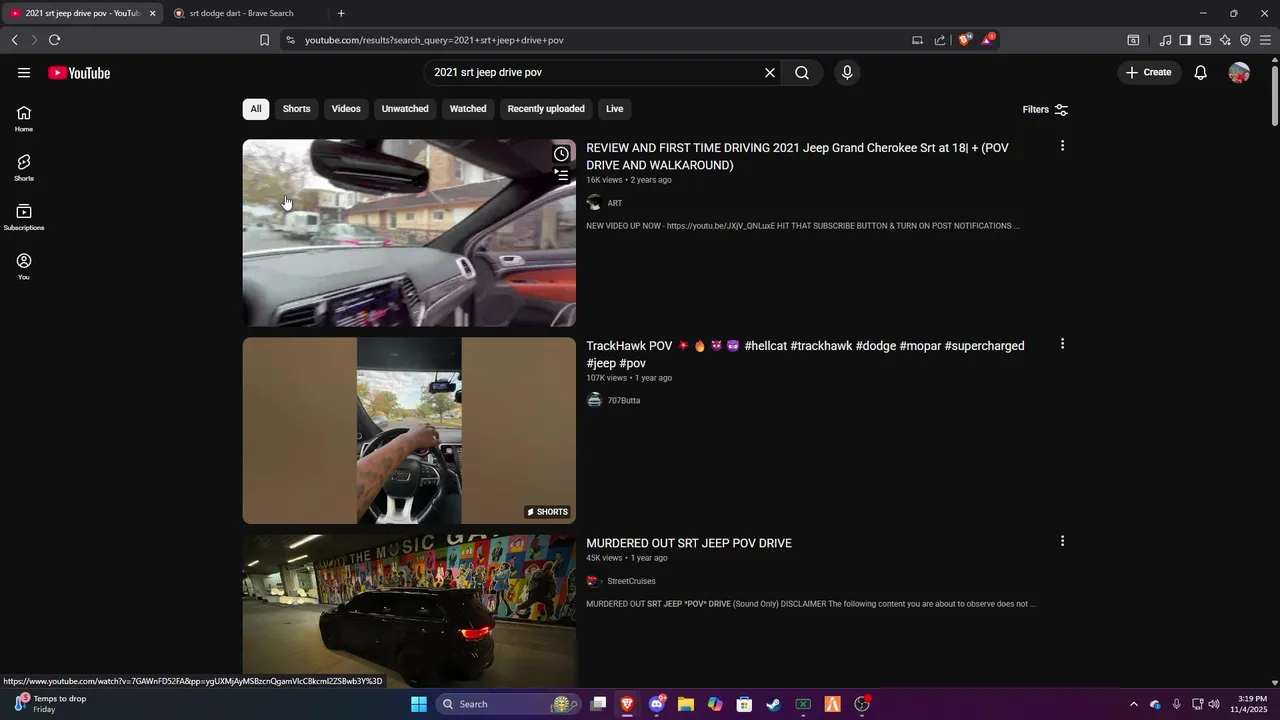
Task: Open more options for MURDERED OUT SRT video
Action: point(1062,541)
